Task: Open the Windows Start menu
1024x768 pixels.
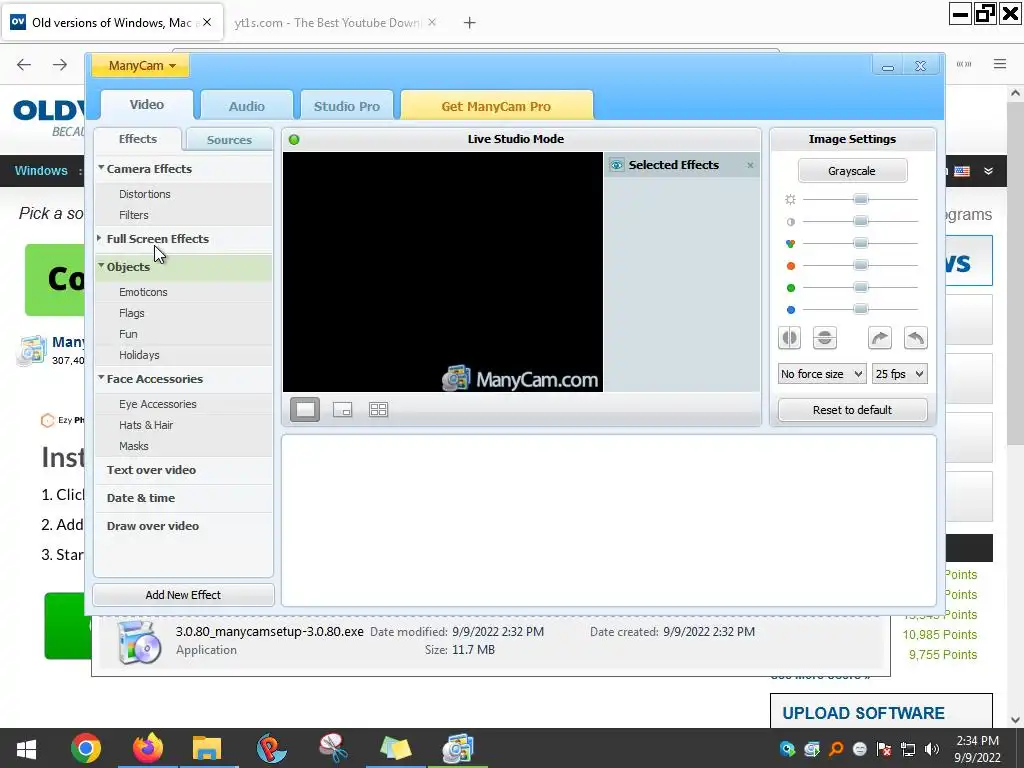Action: pos(26,748)
